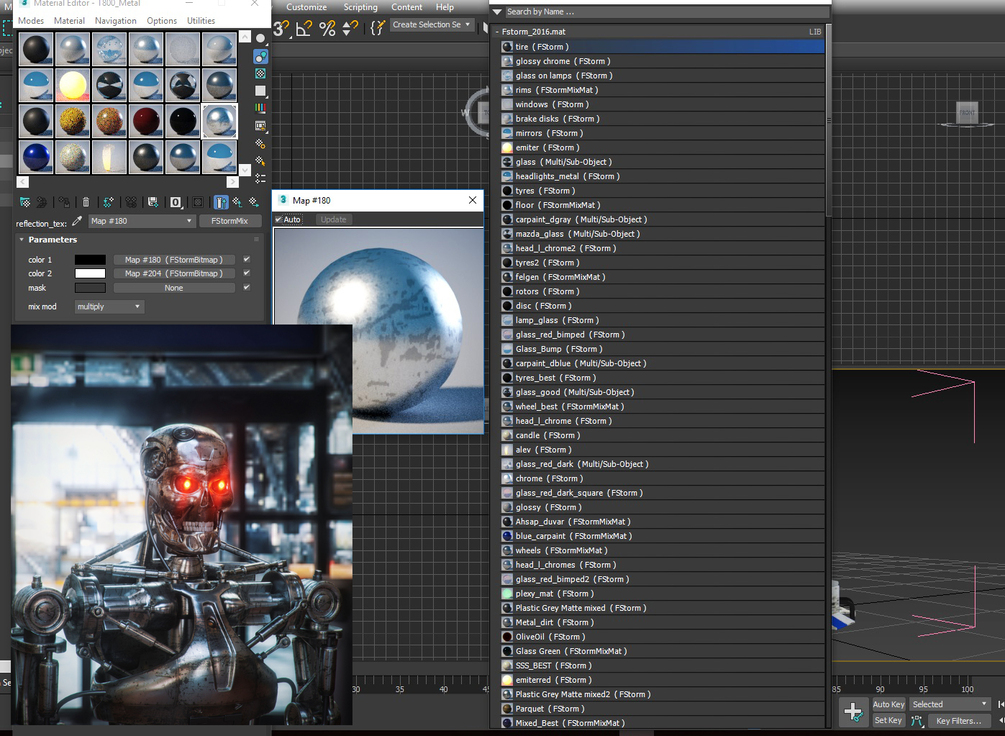Open the Customize menu
Viewport: 1005px width, 736px height.
tap(306, 6)
